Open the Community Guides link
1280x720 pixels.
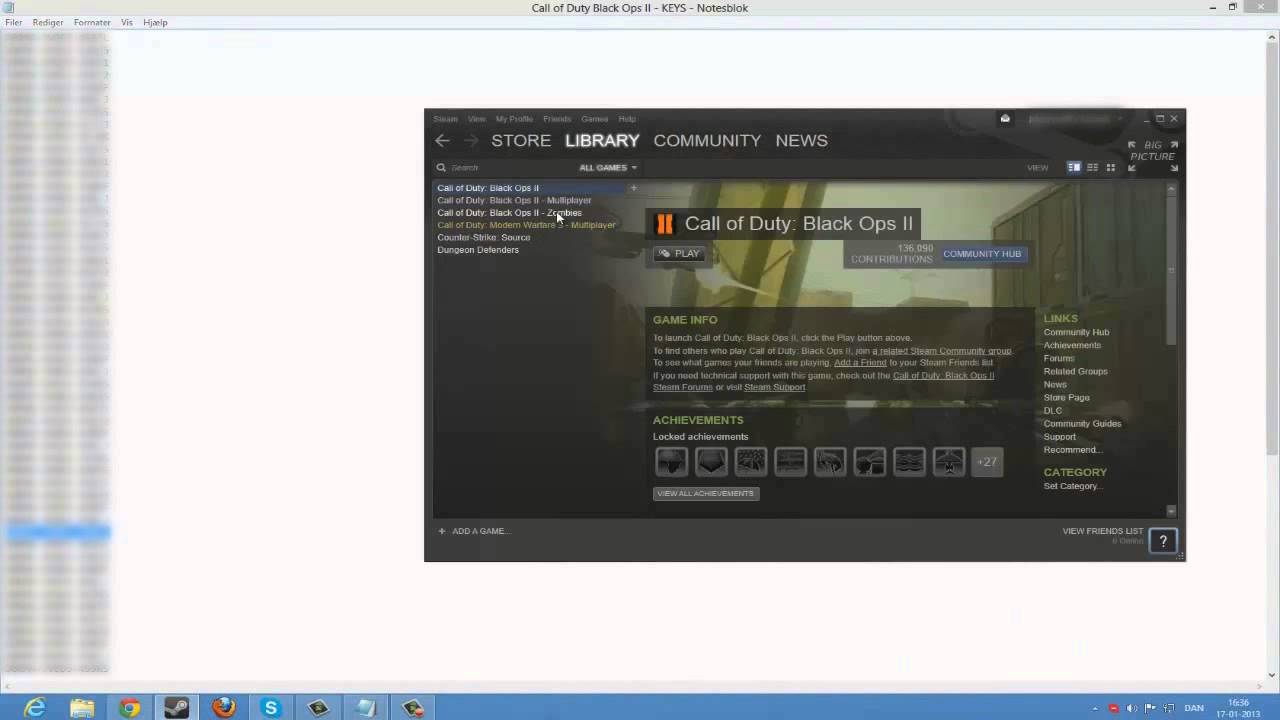1083,424
